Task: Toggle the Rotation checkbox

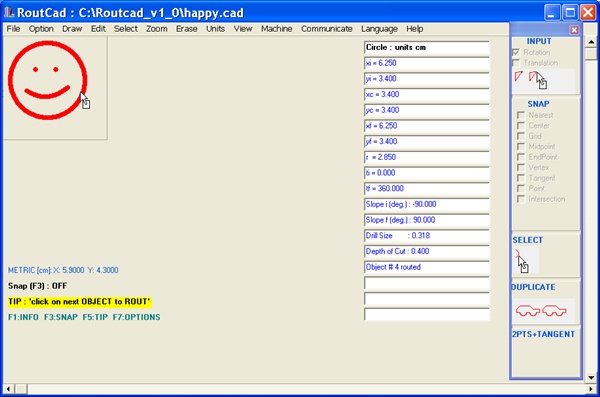Action: click(516, 52)
